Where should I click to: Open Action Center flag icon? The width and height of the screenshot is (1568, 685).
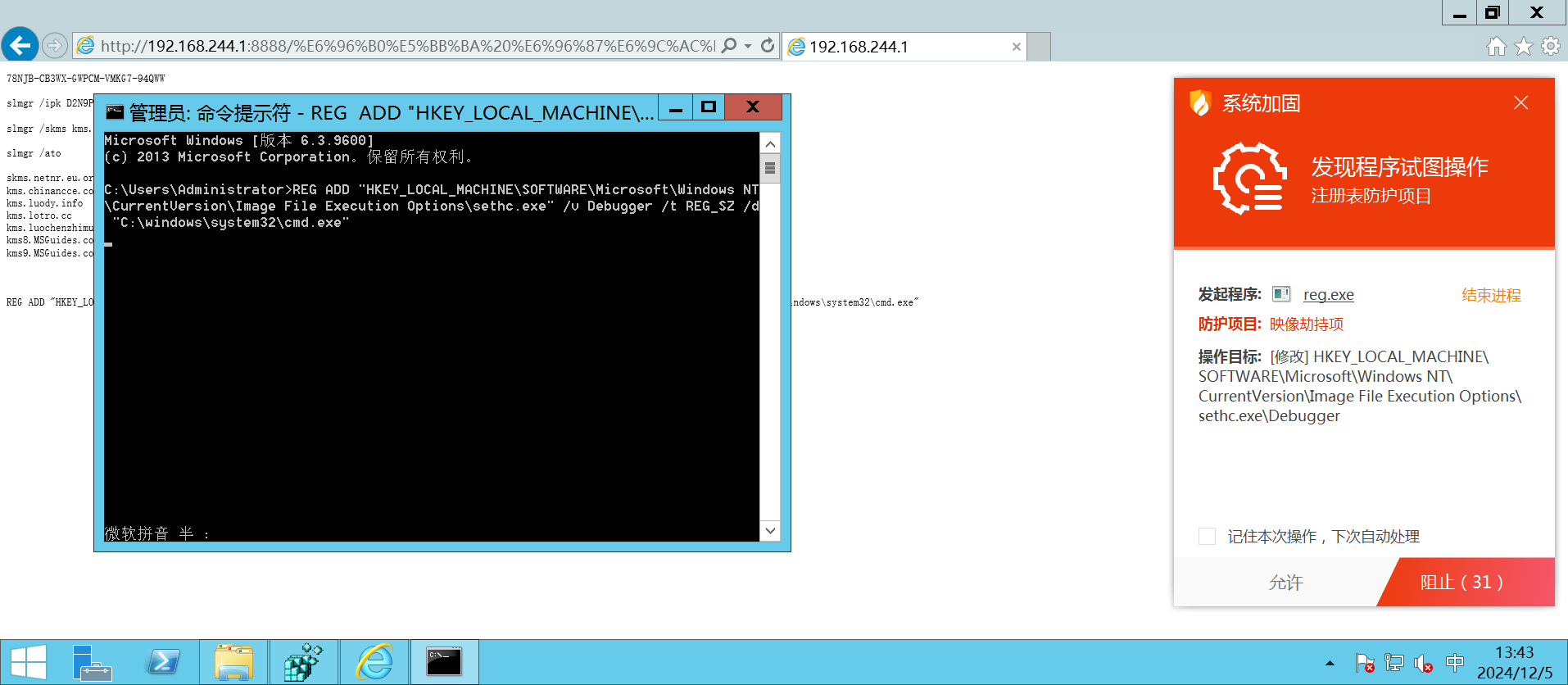(1365, 663)
